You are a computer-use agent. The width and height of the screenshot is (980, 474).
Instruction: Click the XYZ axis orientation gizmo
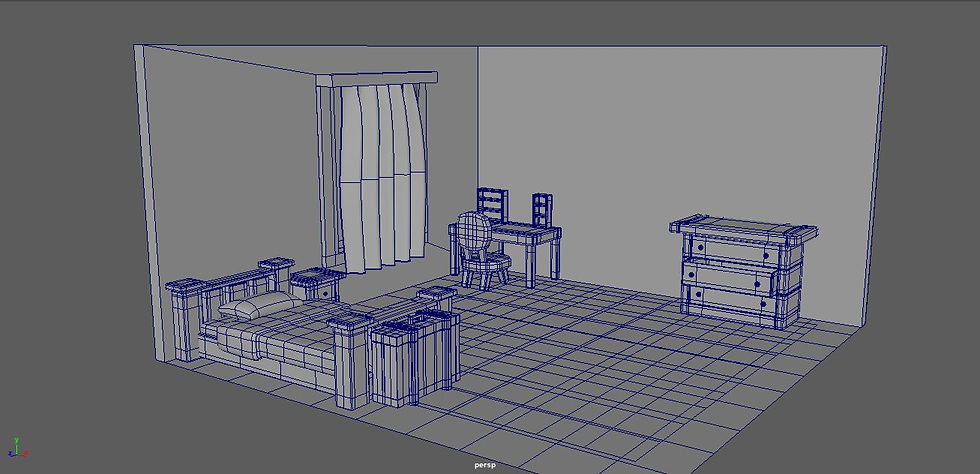point(16,448)
